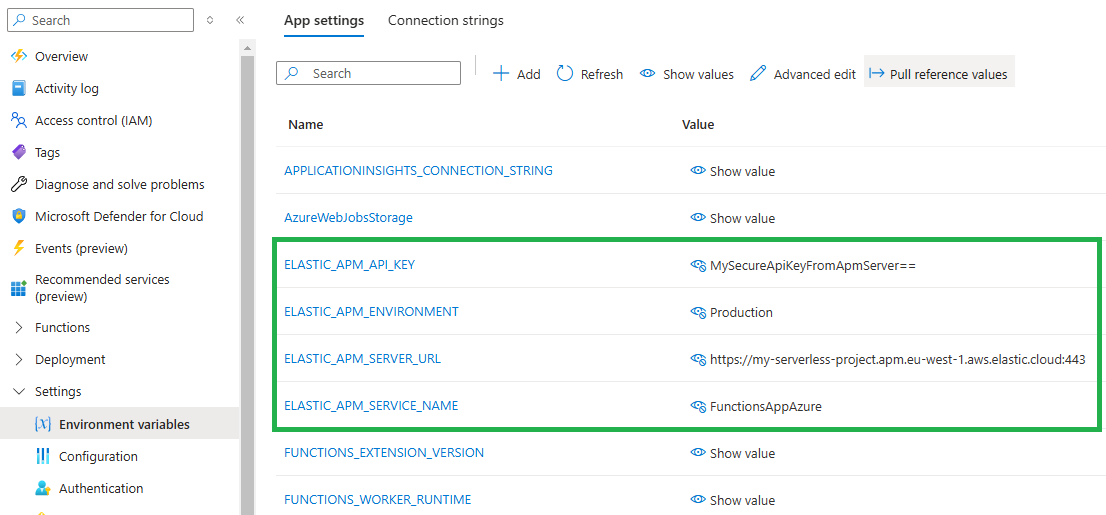
Task: Open Microsoft Defender for Cloud
Action: pyautogui.click(x=118, y=217)
